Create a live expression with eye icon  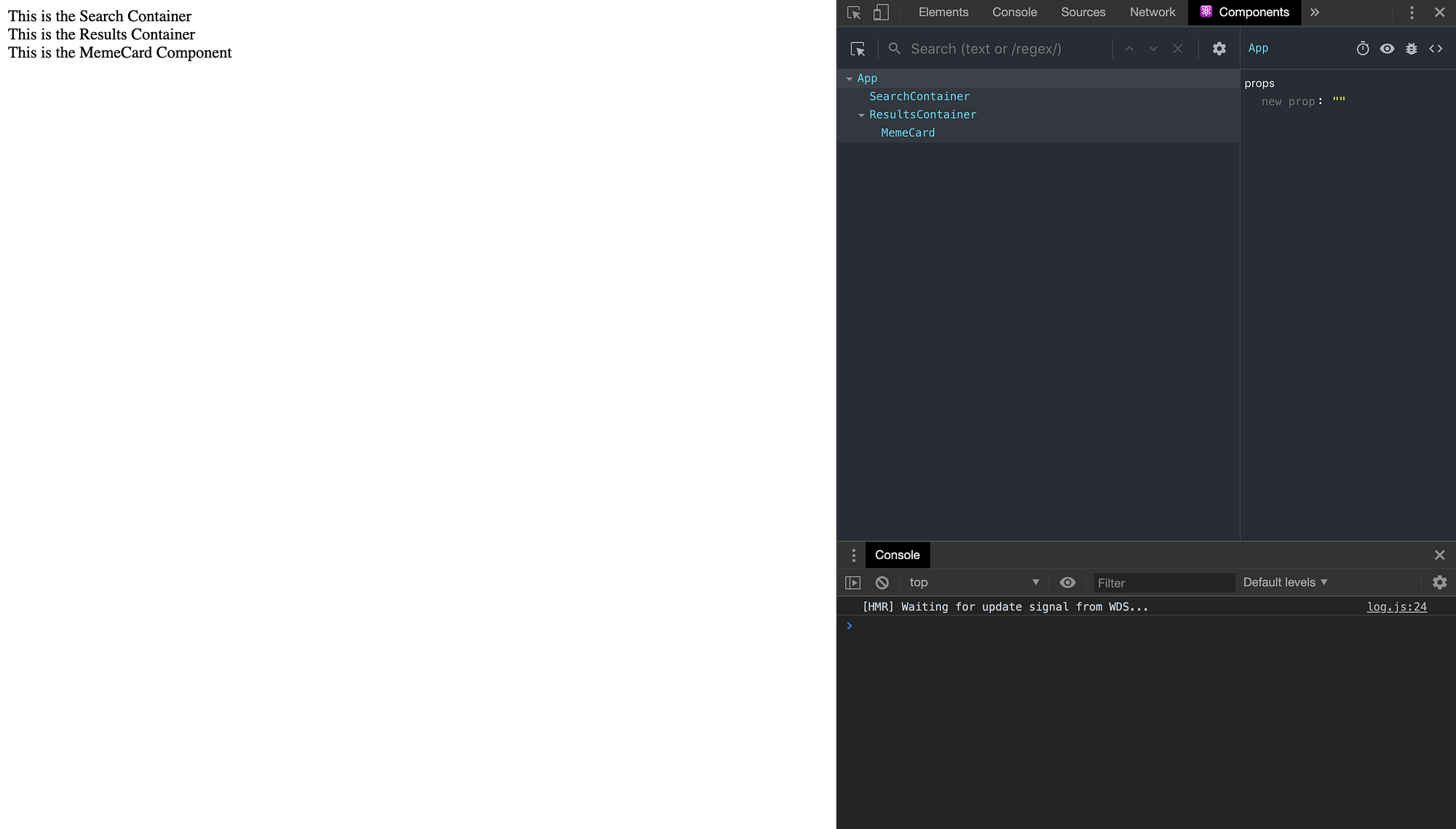[x=1067, y=583]
